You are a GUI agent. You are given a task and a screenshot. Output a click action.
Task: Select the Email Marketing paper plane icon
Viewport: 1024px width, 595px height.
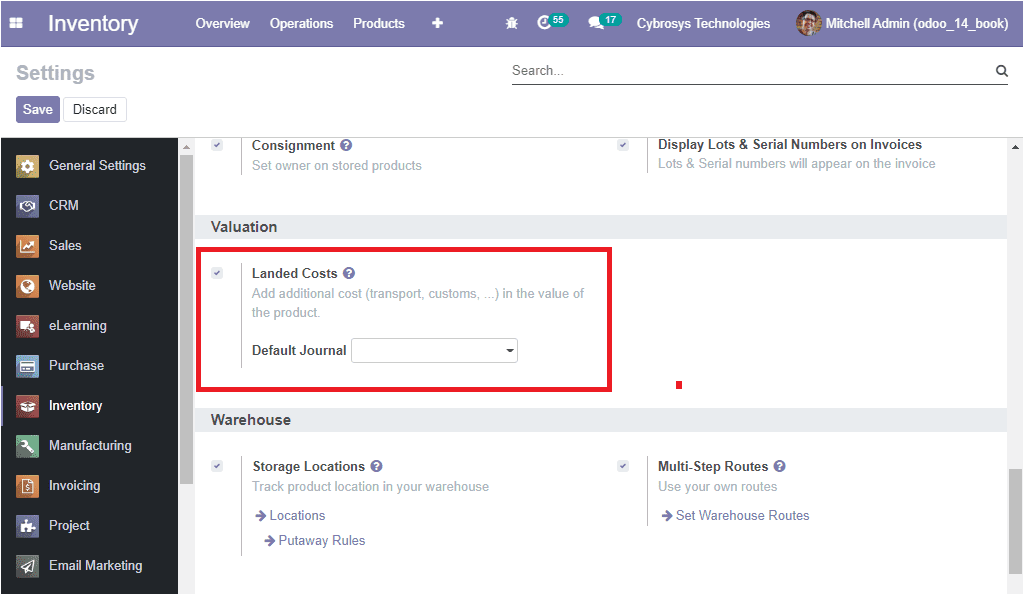(x=27, y=566)
